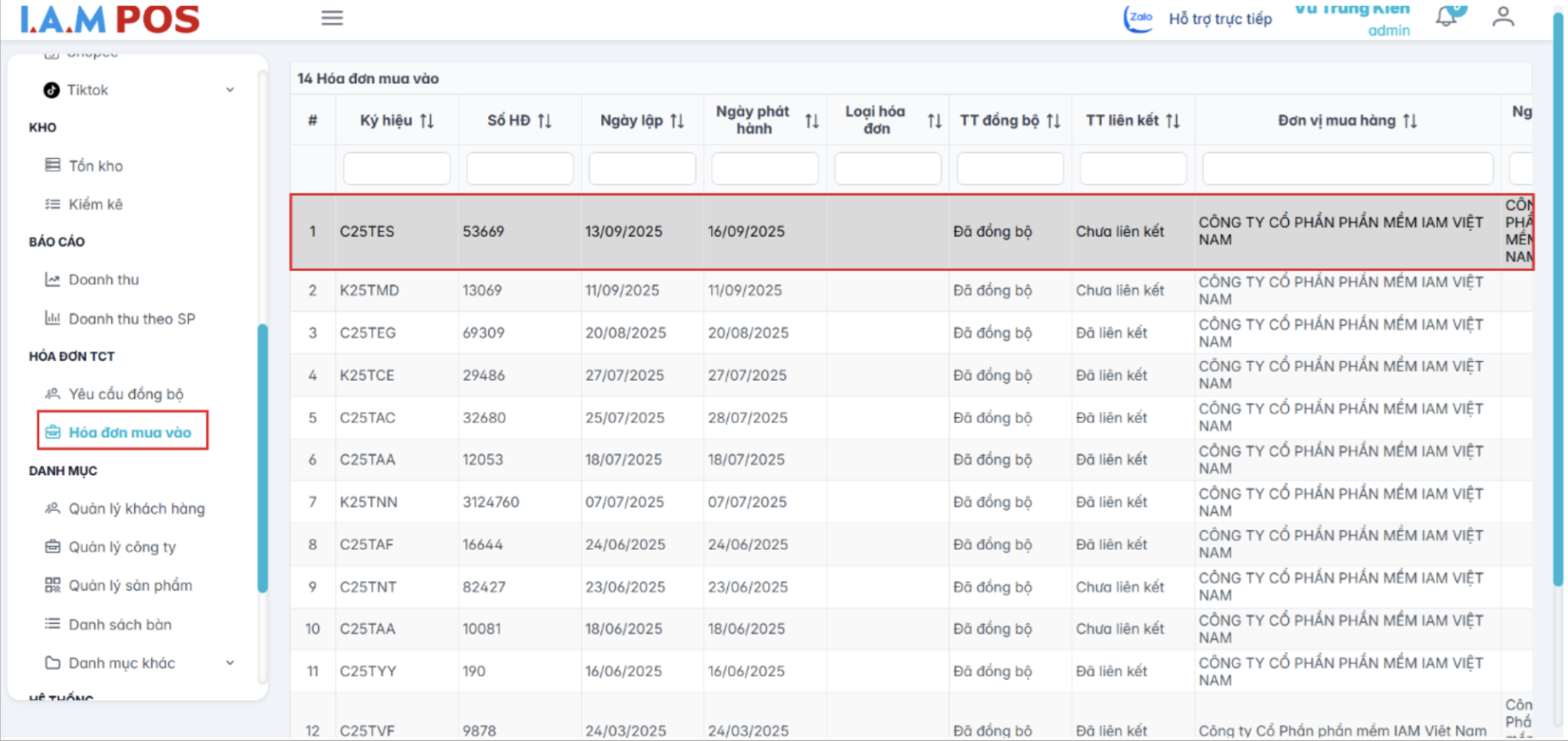Viewport: 1568px width, 741px height.
Task: Click Hỗ trợ trực tiếp link
Action: pos(1219,19)
